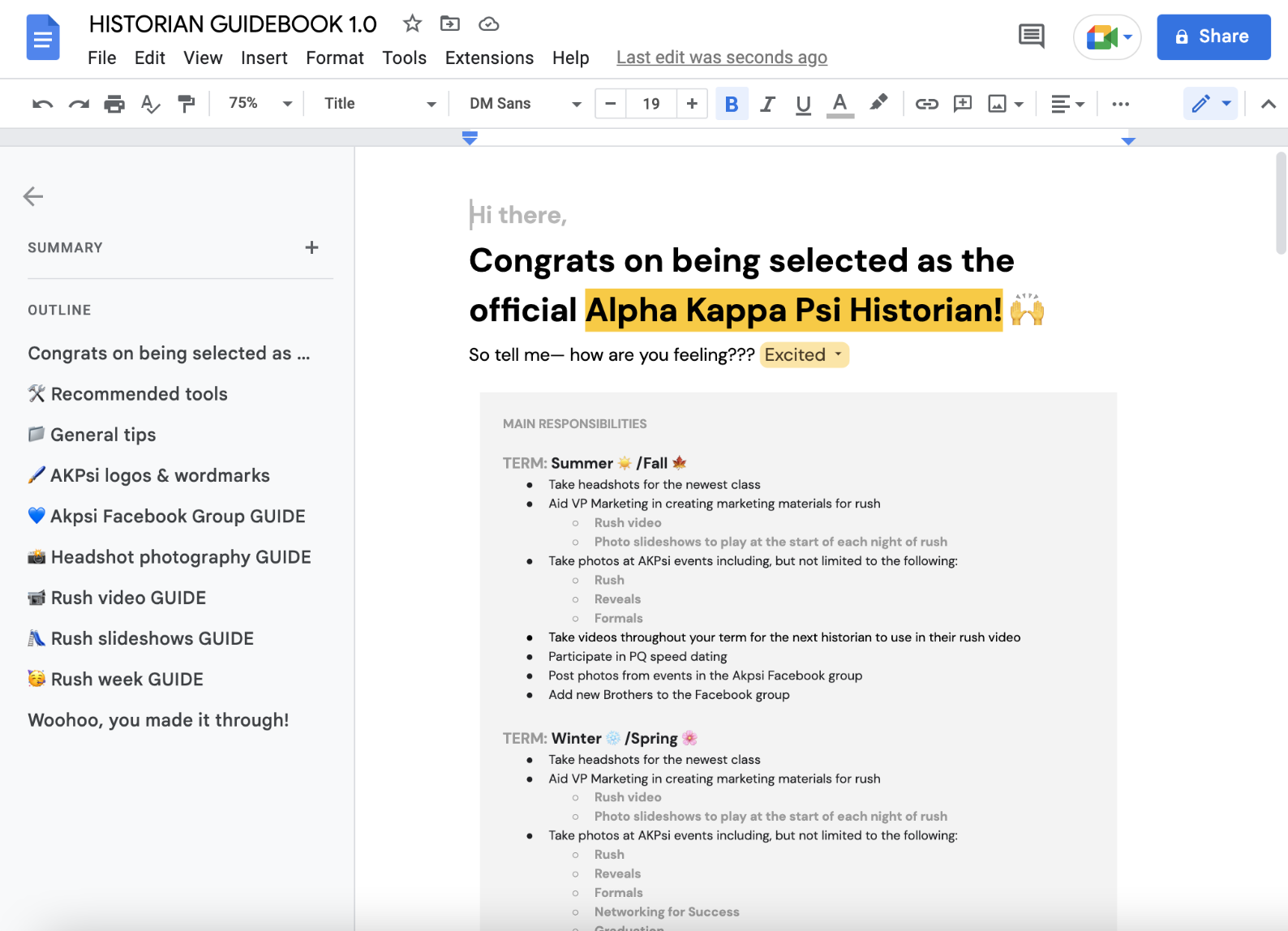Toggle Italic formatting

click(767, 104)
